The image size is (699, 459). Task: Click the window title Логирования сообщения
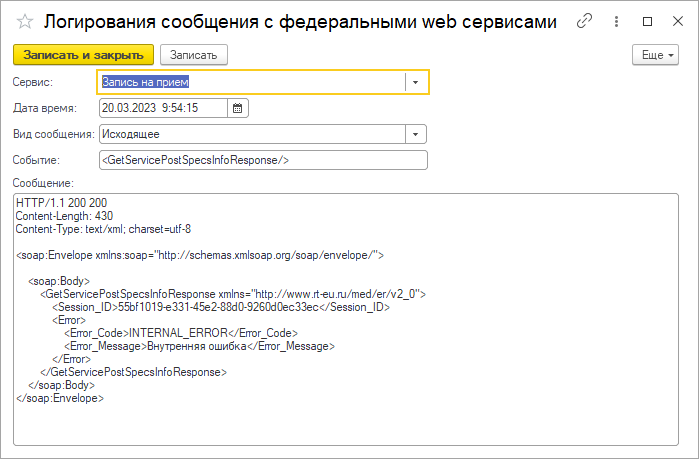click(x=300, y=20)
